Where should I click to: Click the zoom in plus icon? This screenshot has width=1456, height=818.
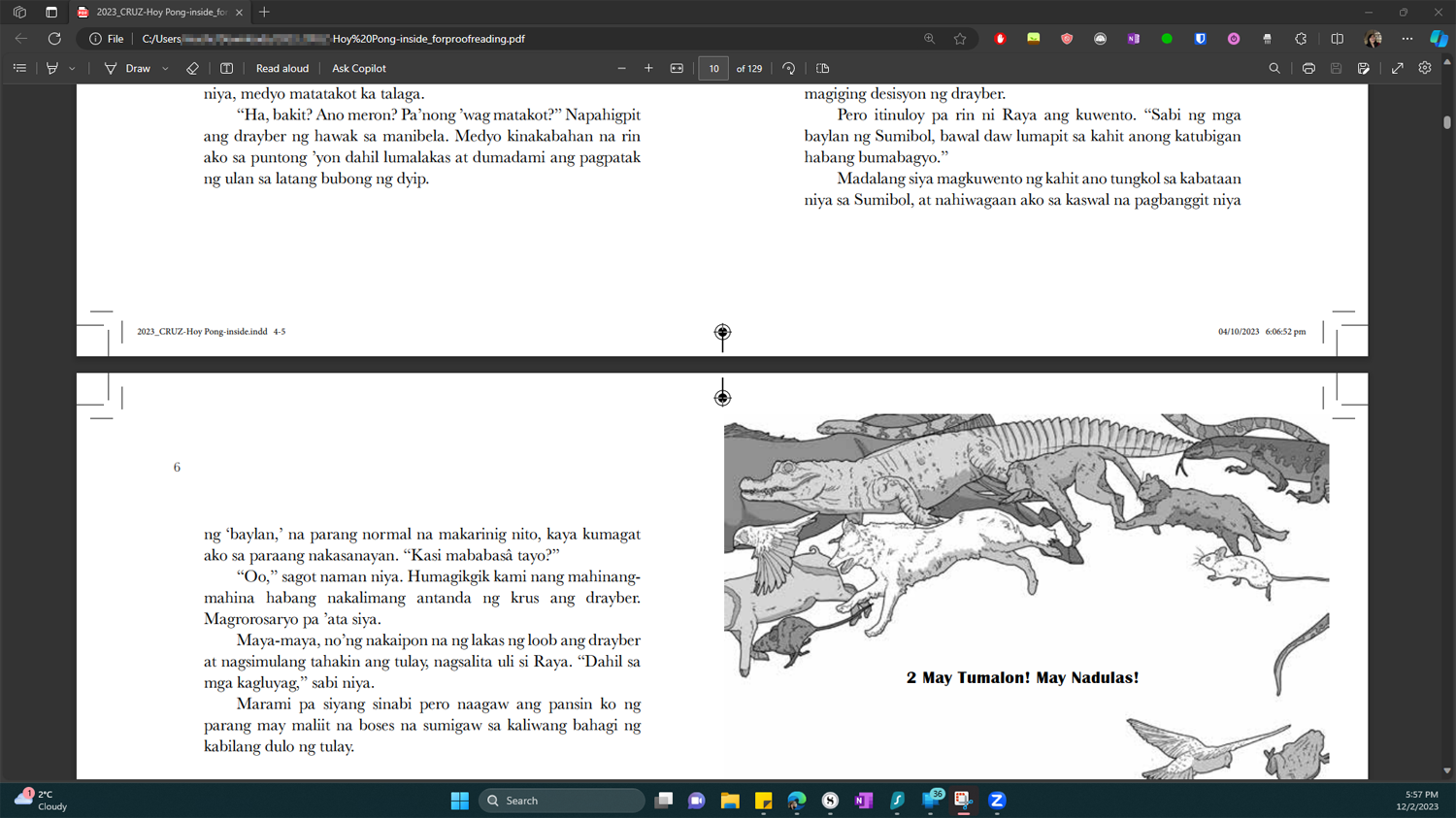click(x=648, y=69)
